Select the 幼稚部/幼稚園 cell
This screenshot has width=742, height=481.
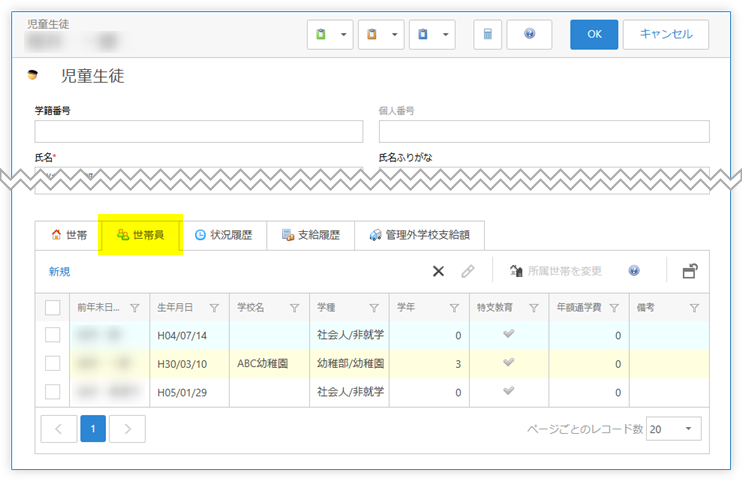point(349,364)
